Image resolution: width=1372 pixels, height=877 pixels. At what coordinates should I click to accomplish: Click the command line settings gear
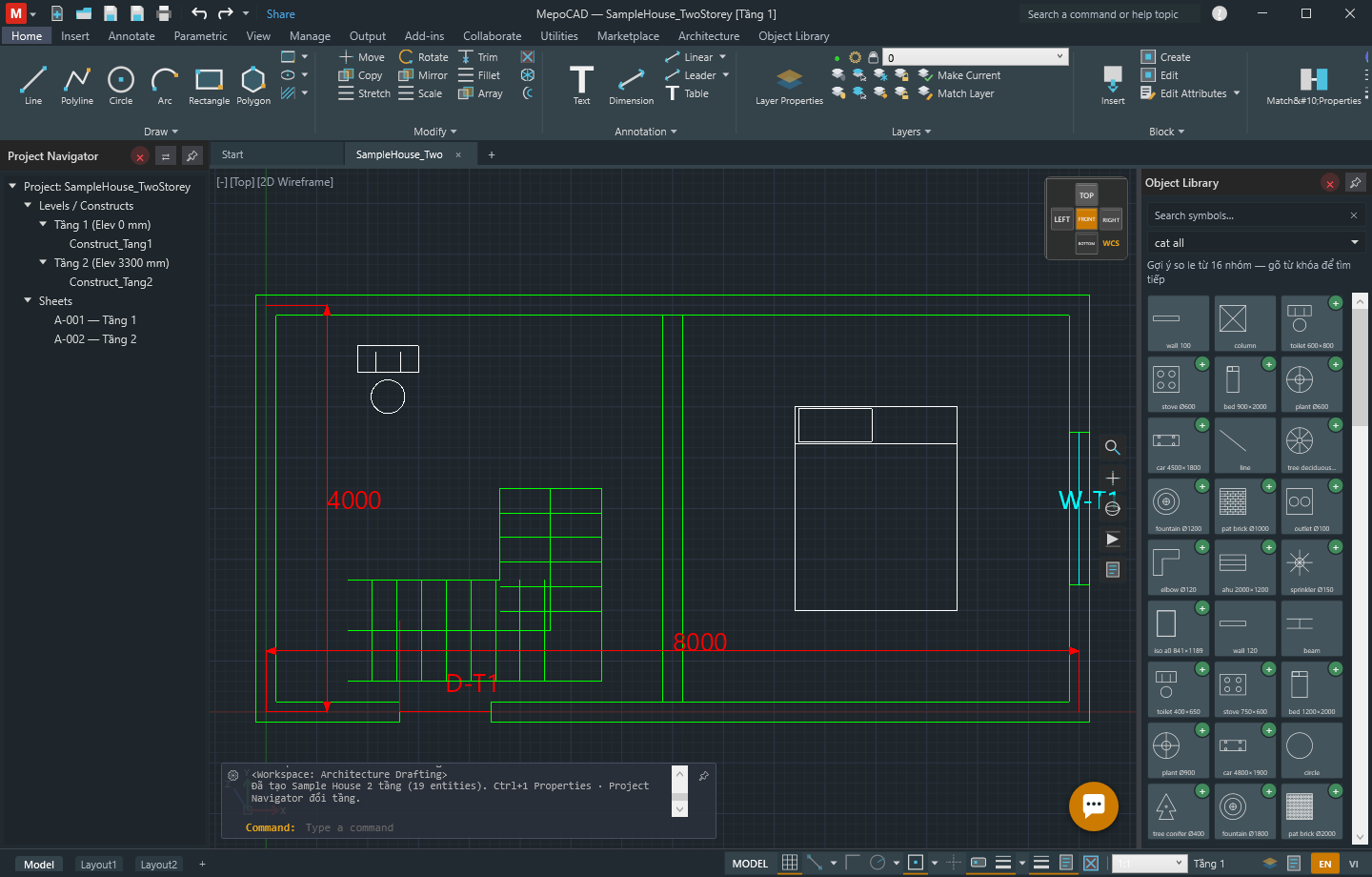(x=233, y=776)
